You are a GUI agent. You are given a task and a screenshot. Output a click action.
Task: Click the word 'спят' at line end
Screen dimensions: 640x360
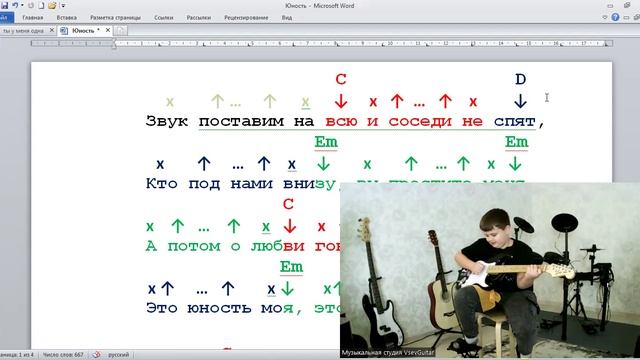[515, 122]
